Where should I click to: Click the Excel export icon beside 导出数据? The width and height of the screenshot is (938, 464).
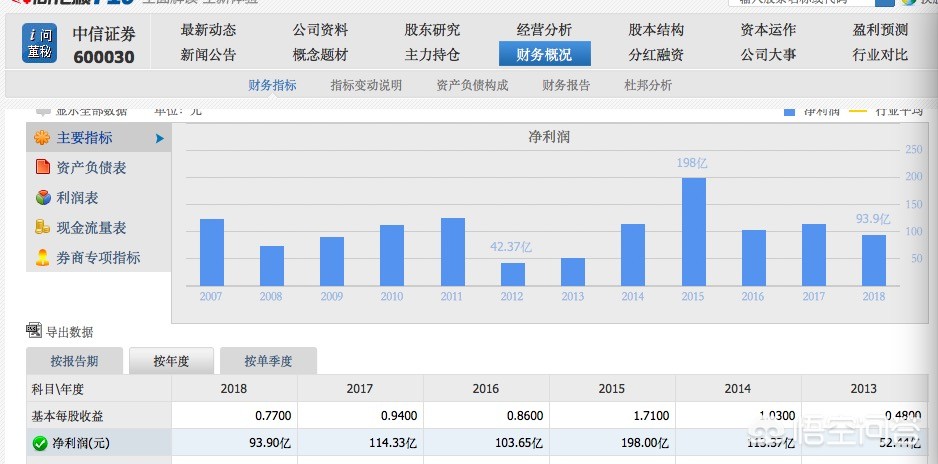click(x=34, y=330)
